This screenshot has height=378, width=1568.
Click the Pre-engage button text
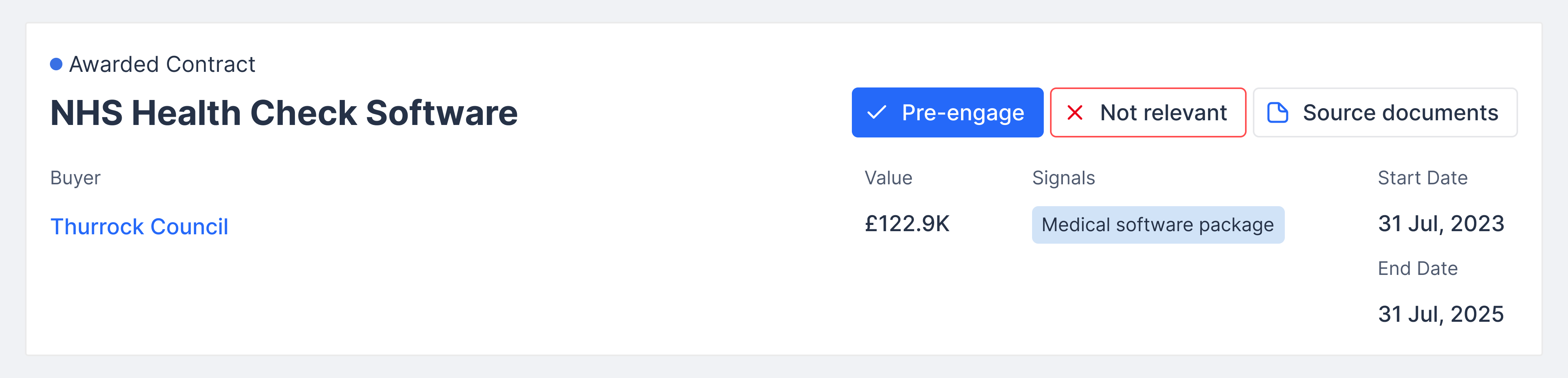point(962,113)
